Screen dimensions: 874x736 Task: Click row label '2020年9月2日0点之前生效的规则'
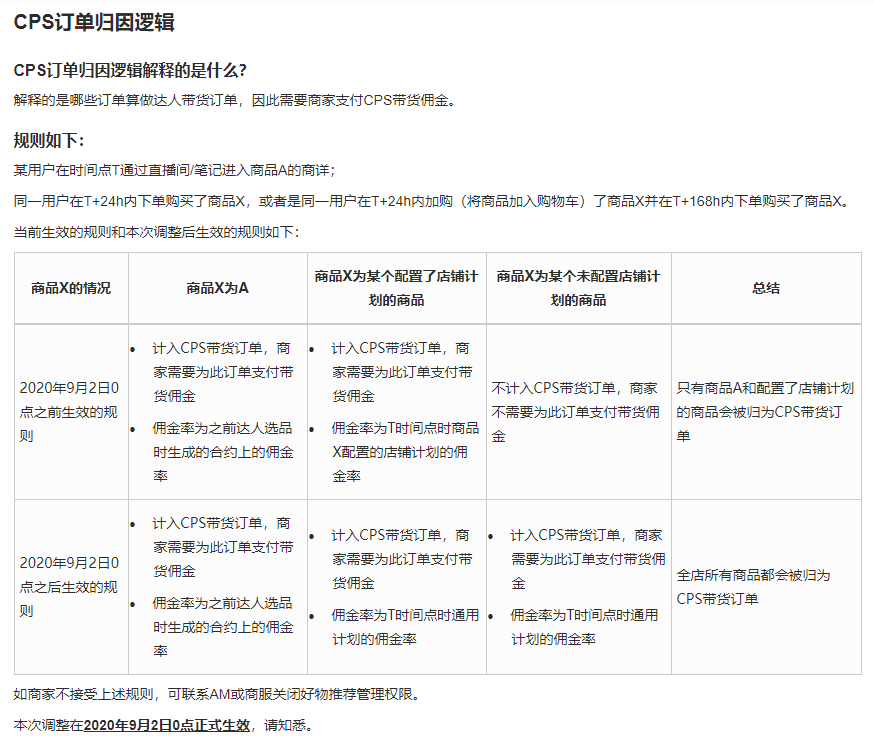click(69, 411)
